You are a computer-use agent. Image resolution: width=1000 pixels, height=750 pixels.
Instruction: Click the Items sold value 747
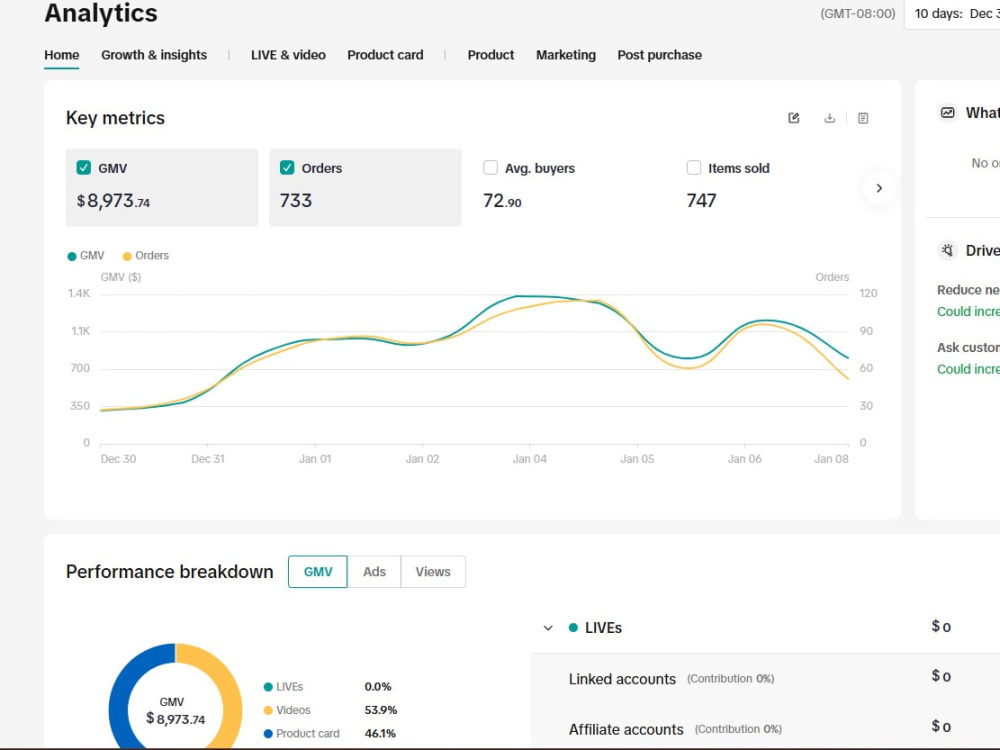(x=701, y=201)
